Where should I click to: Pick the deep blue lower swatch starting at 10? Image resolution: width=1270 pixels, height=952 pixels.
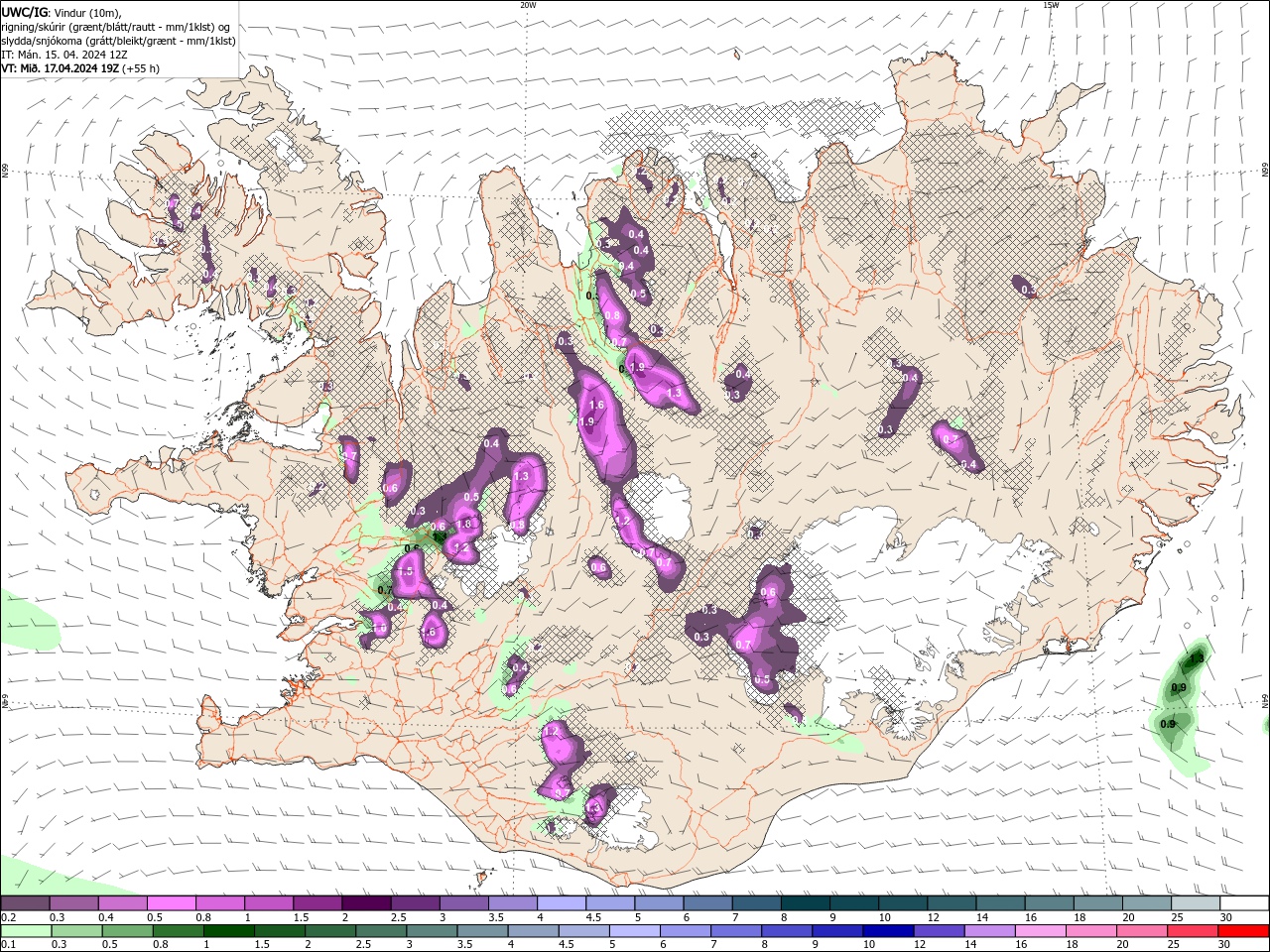886,931
